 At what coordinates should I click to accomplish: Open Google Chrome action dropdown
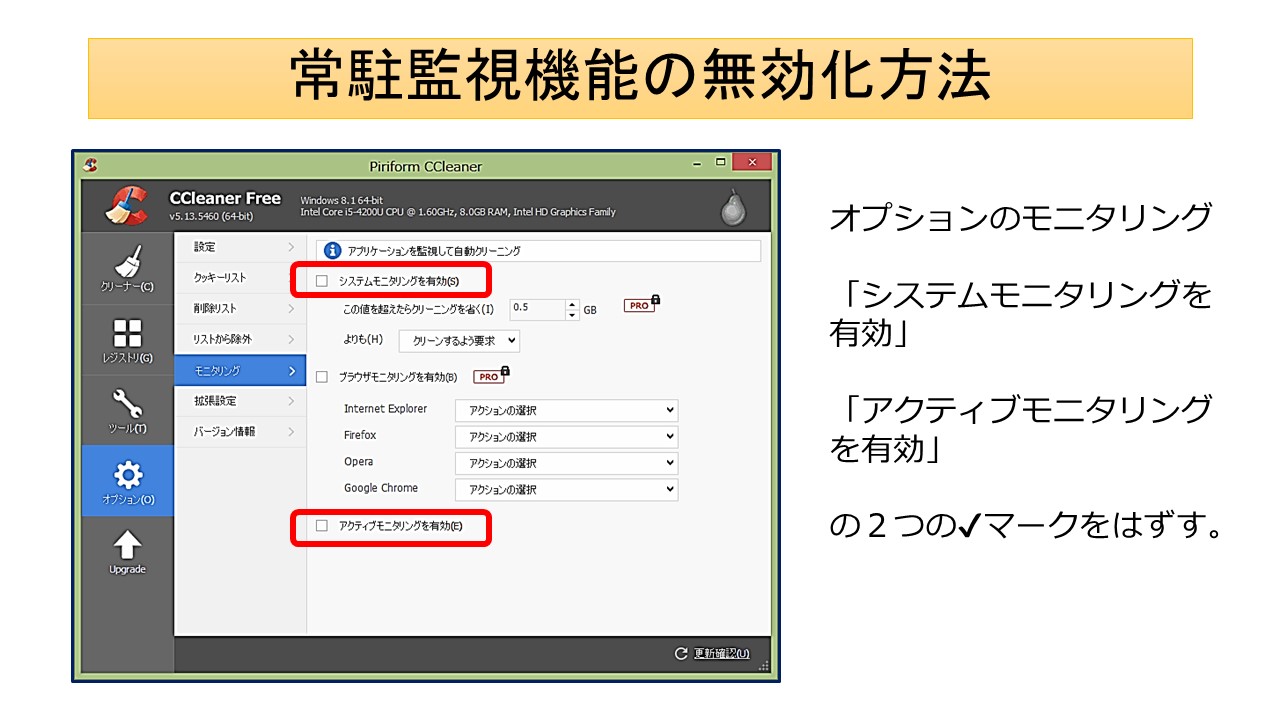coord(566,490)
